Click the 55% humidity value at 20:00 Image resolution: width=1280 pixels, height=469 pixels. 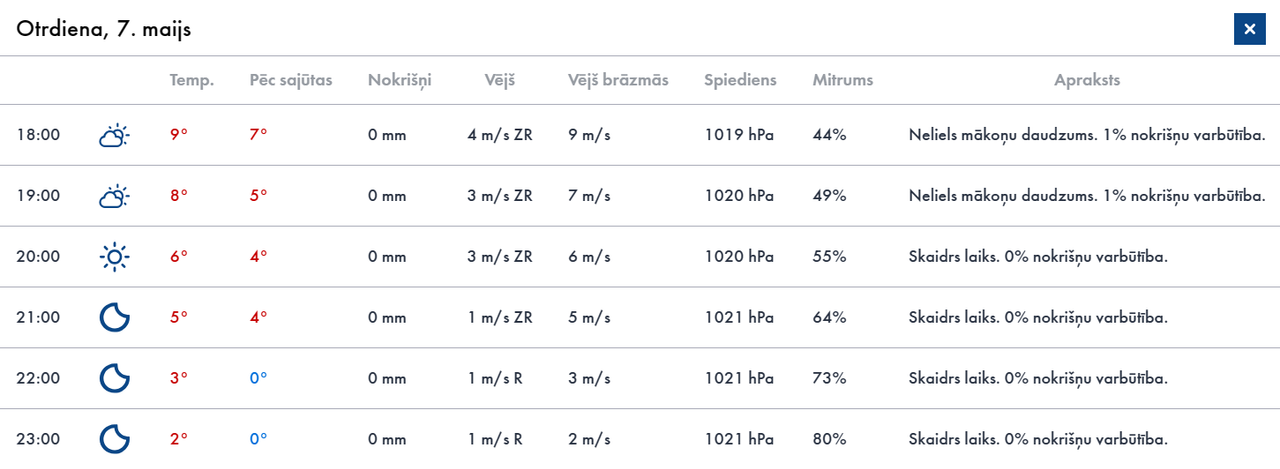click(830, 257)
